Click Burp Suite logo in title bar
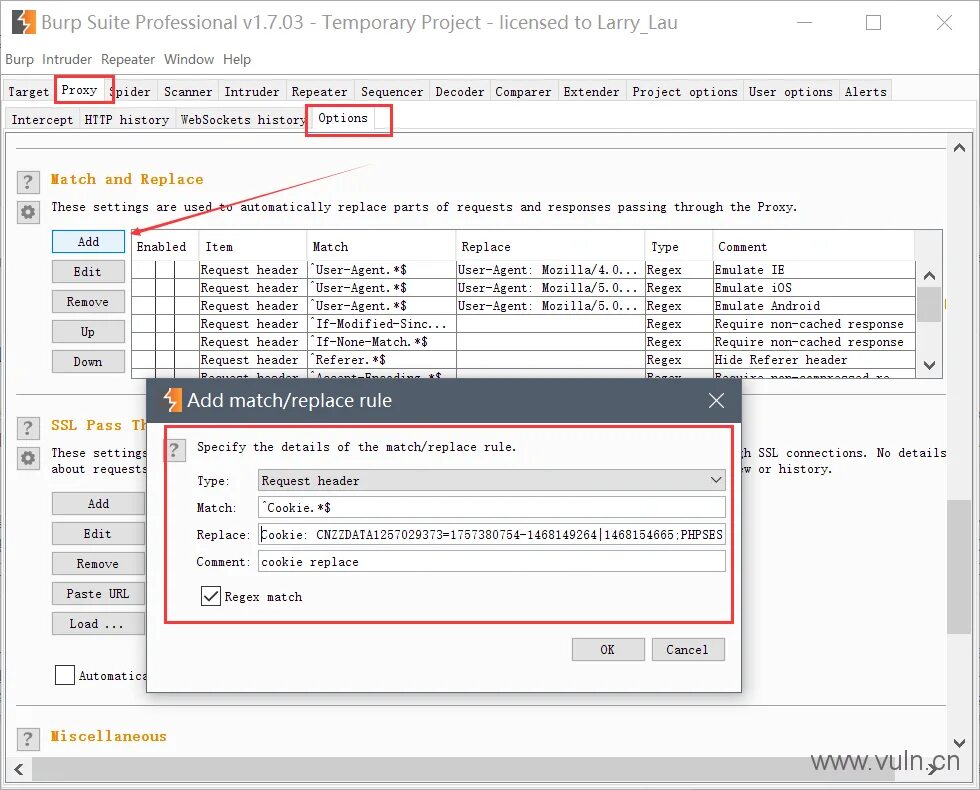This screenshot has height=790, width=980. point(24,22)
